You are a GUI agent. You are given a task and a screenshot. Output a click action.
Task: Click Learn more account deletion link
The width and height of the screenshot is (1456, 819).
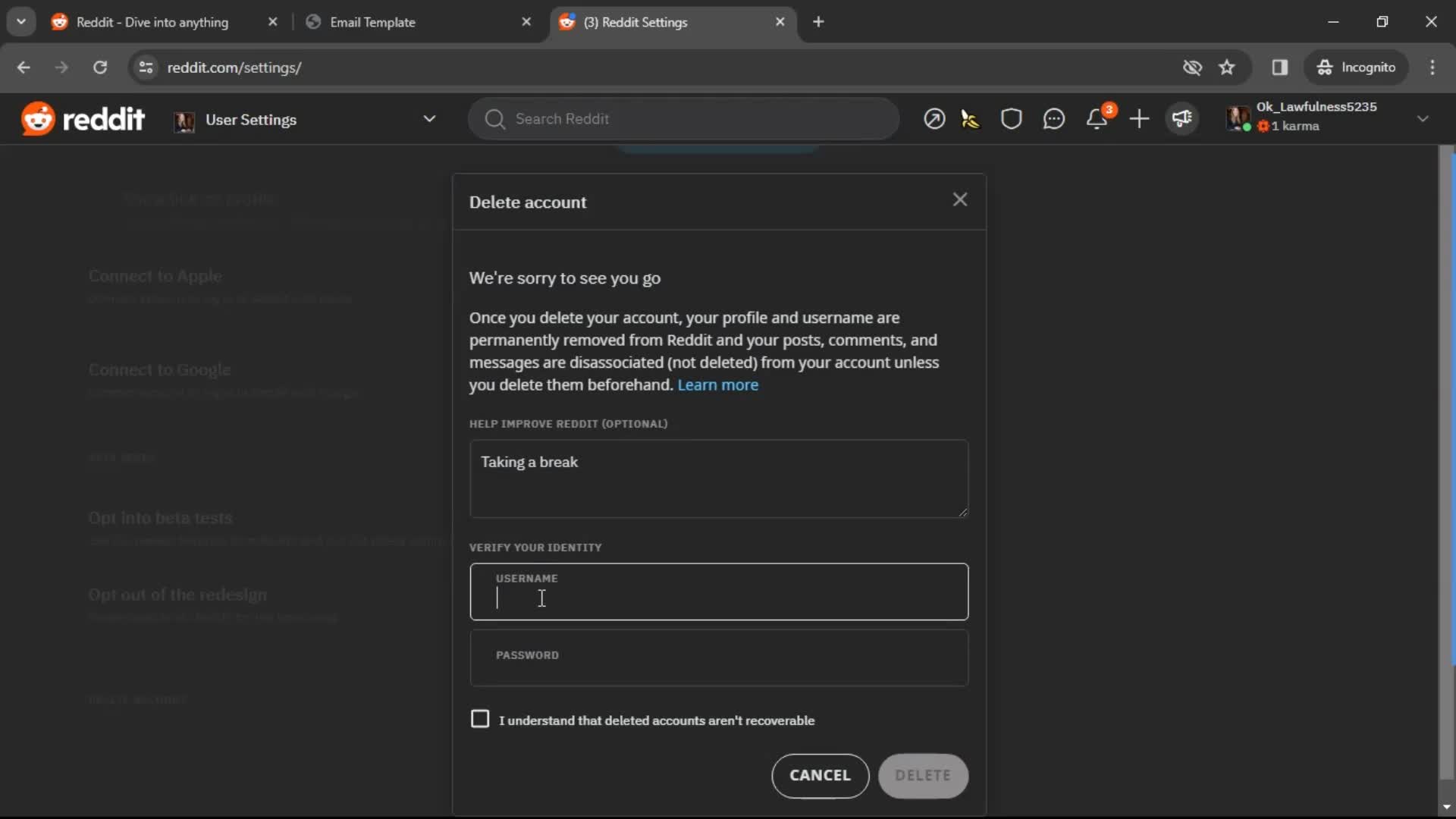pos(719,384)
